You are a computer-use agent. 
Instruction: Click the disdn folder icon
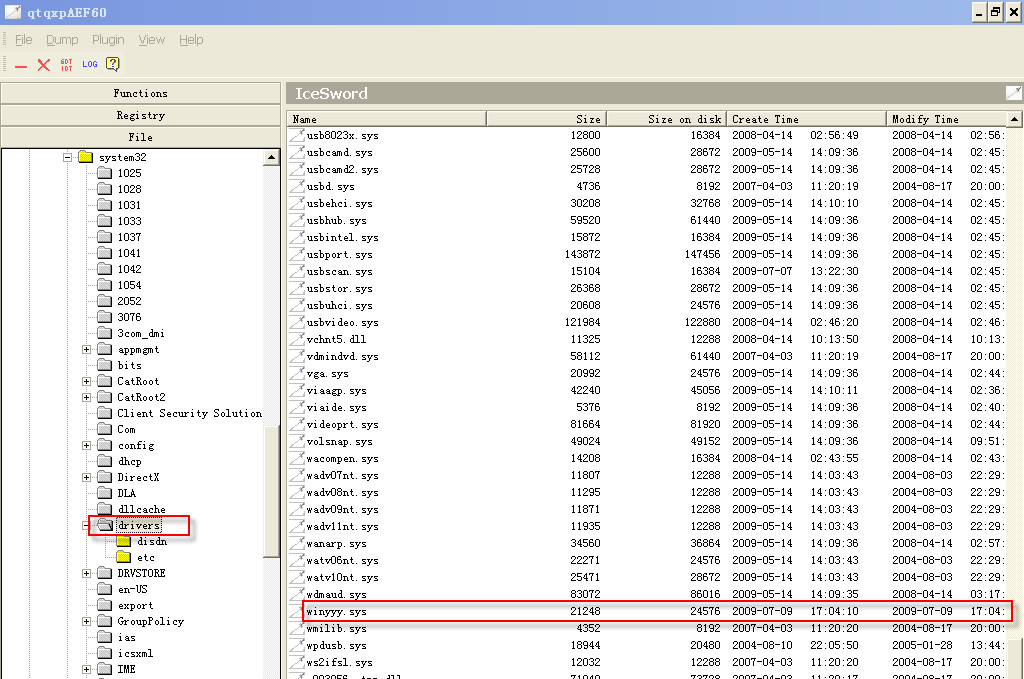pyautogui.click(x=124, y=541)
